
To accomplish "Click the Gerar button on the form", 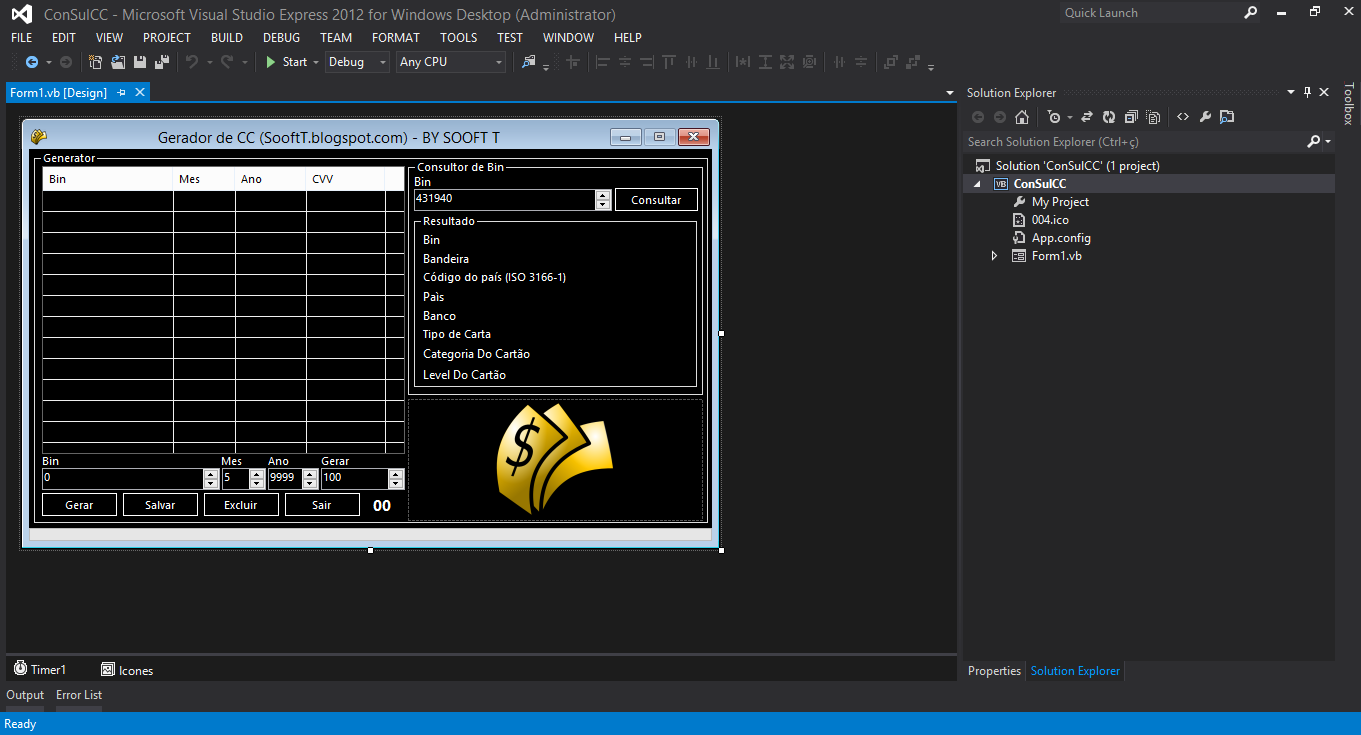I will [x=78, y=504].
